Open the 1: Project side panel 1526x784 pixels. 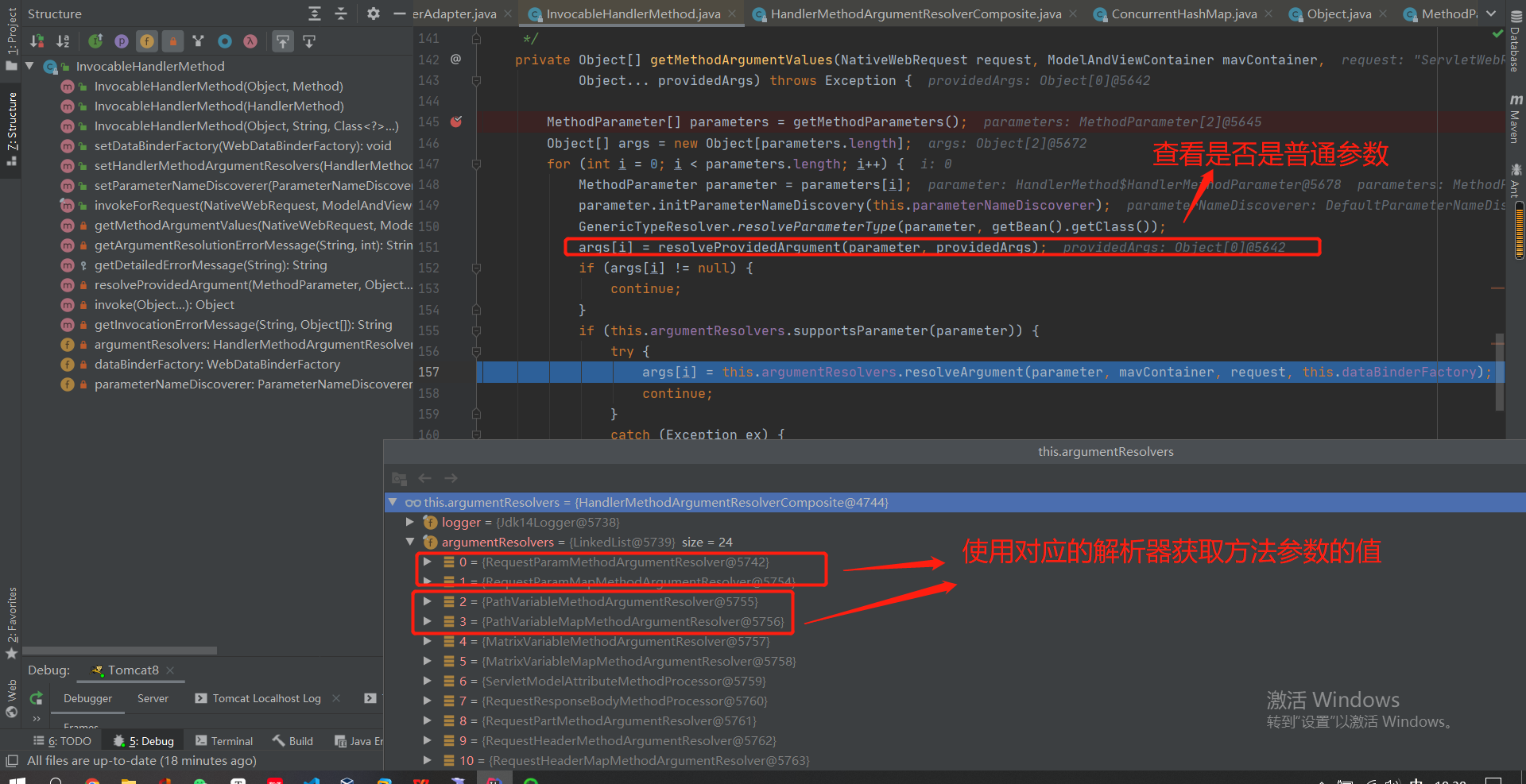pyautogui.click(x=11, y=40)
